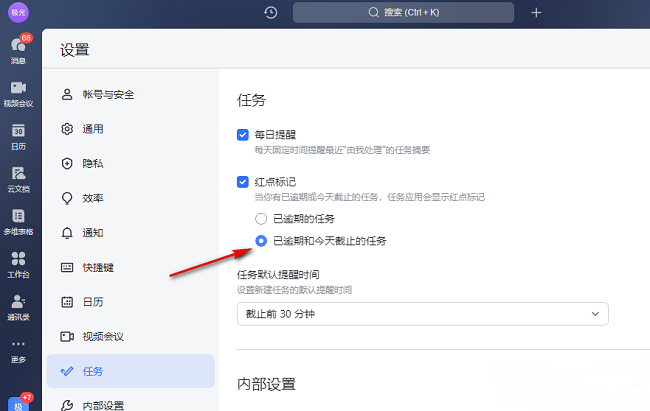
Task: Go to 快捷键 settings
Action: pos(131,267)
